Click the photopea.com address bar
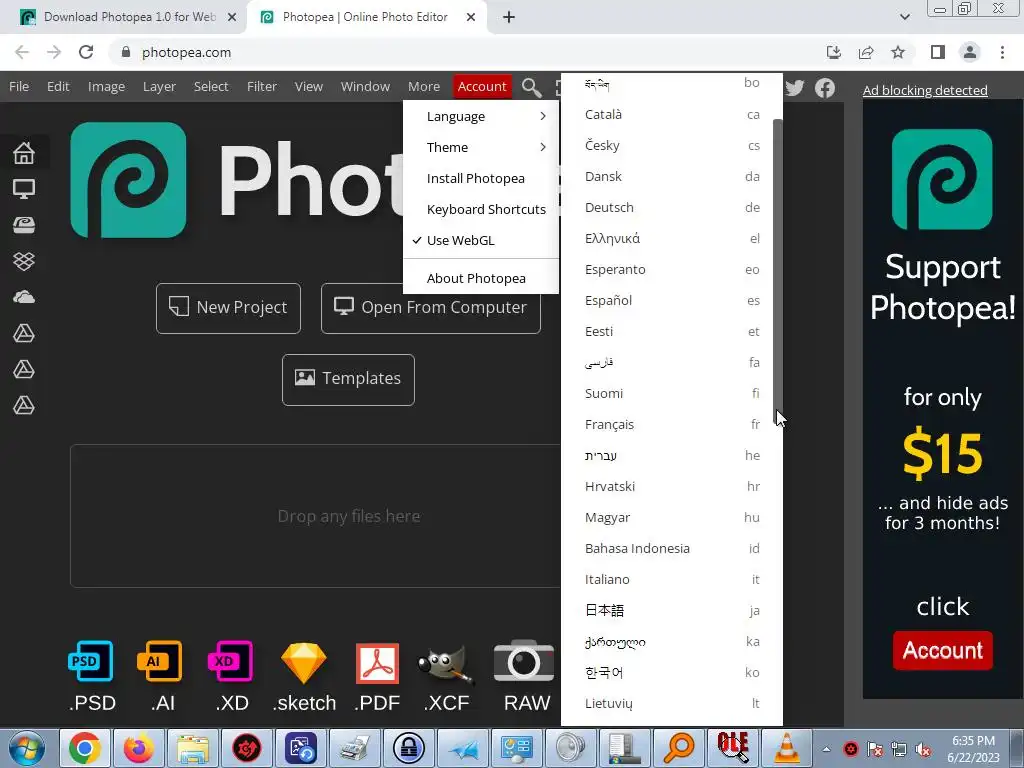1024x768 pixels. [464, 52]
